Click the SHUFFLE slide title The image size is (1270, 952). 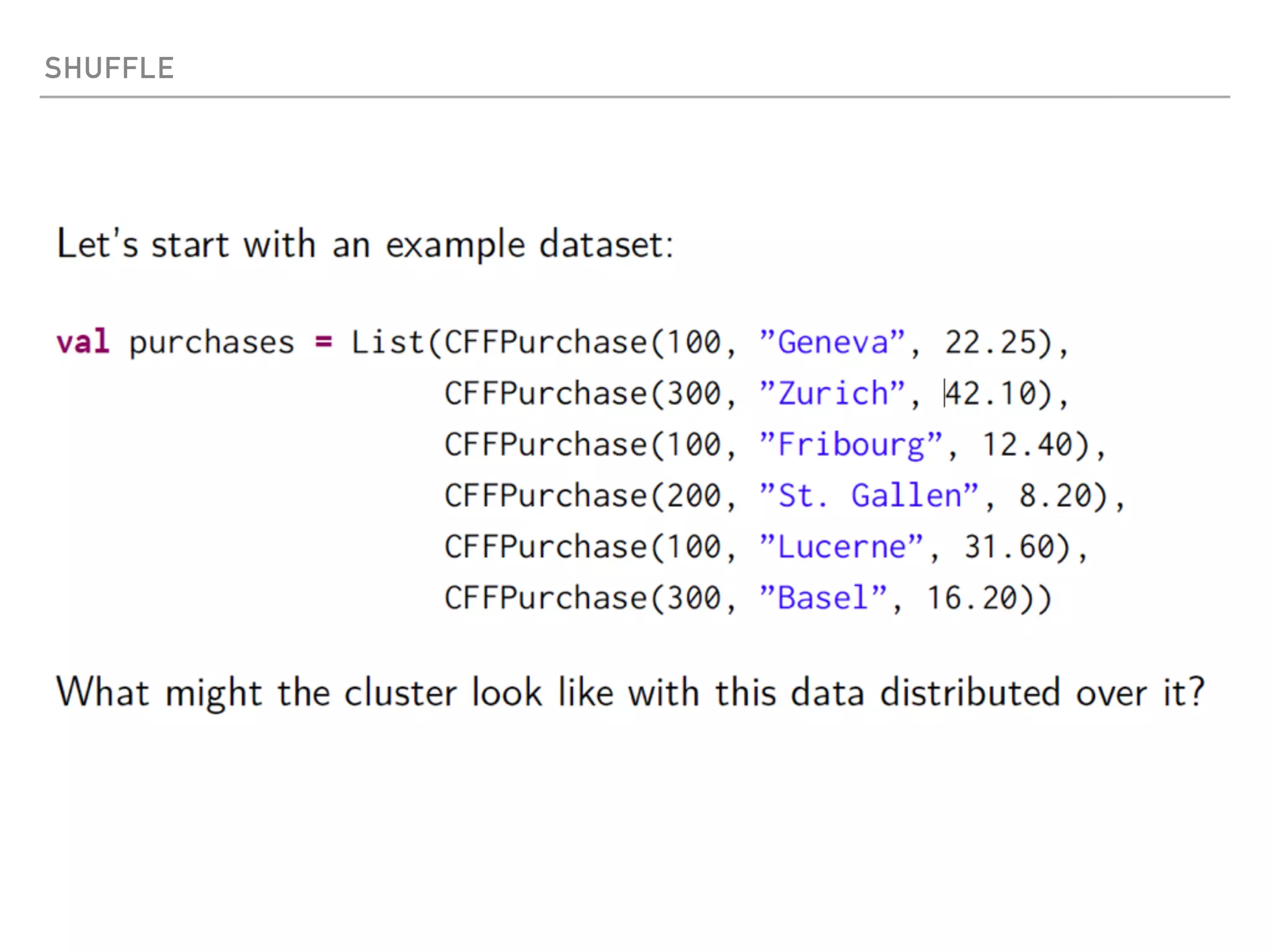(109, 68)
